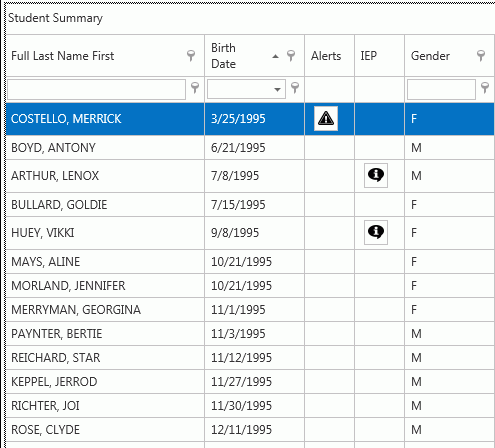The height and width of the screenshot is (448, 495).
Task: Select the ROSE, CLYDE row
Action: tap(250, 430)
